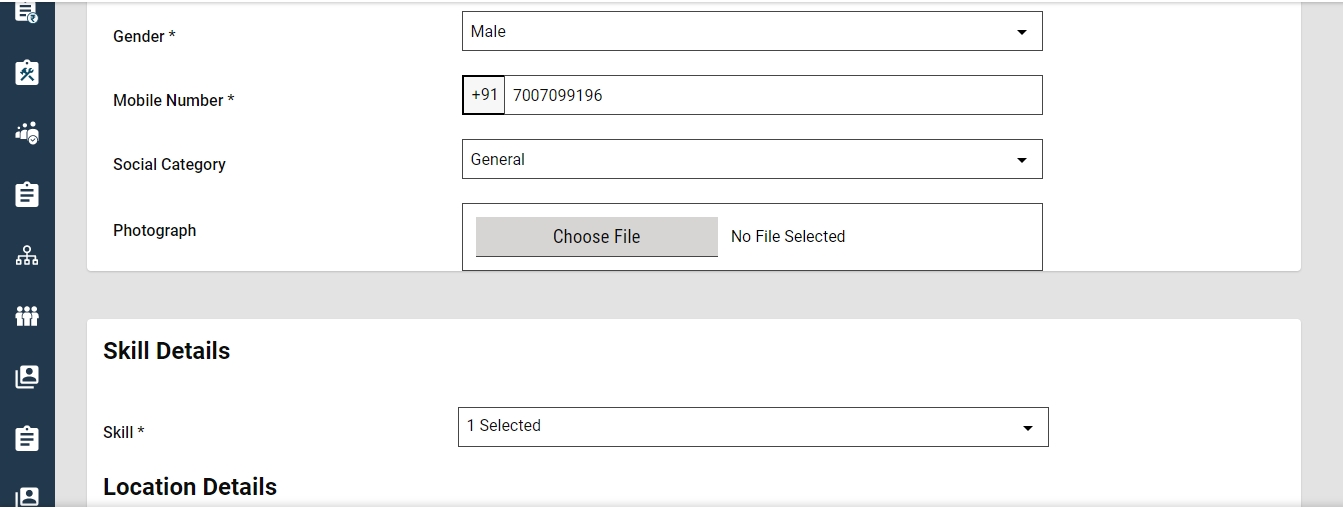Select the three-person group sidebar icon
Screen dimensions: 1343x510
[27, 316]
